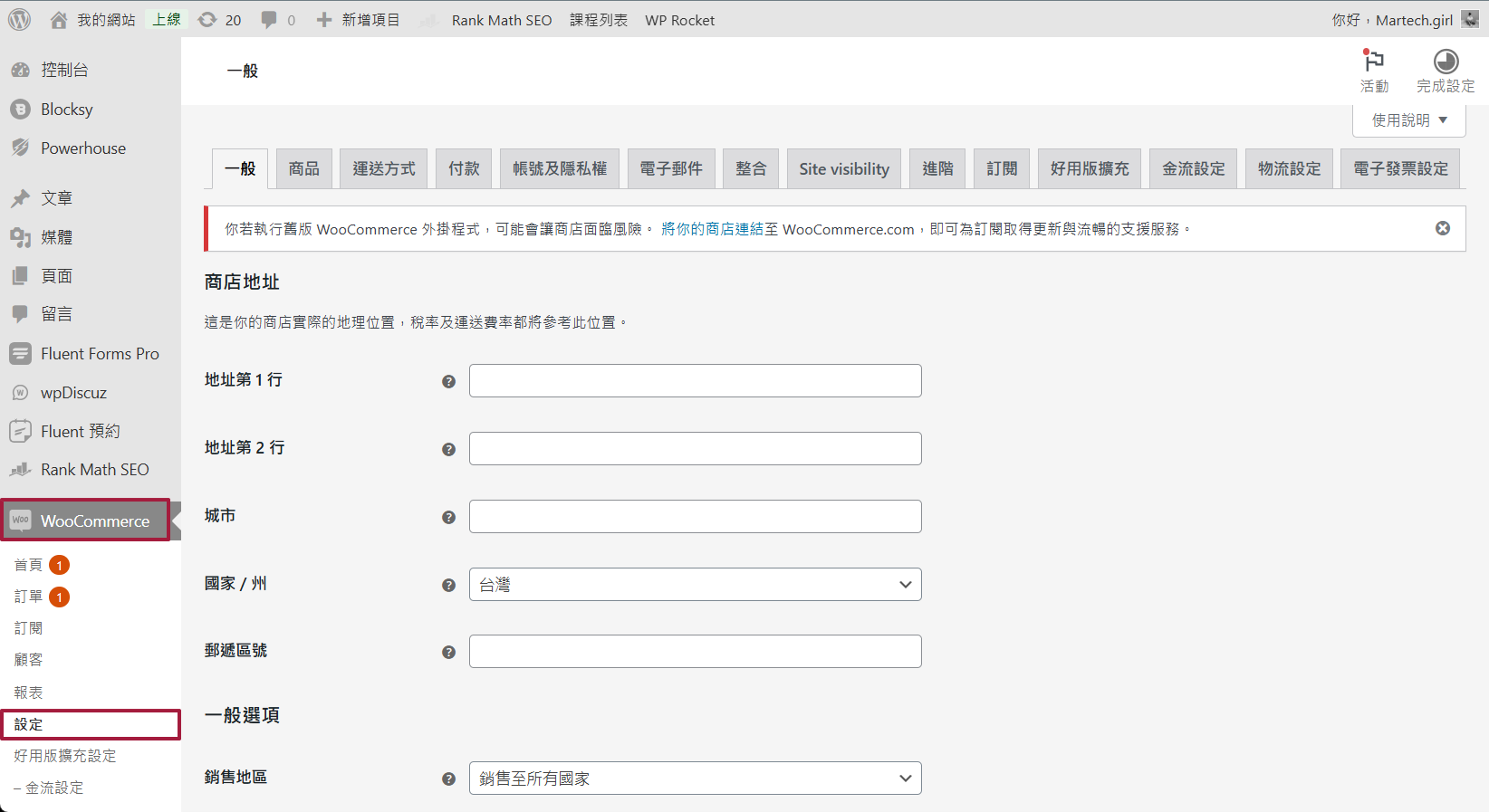Click the Rank Math SEO sidebar icon
This screenshot has height=812, width=1489.
click(20, 470)
